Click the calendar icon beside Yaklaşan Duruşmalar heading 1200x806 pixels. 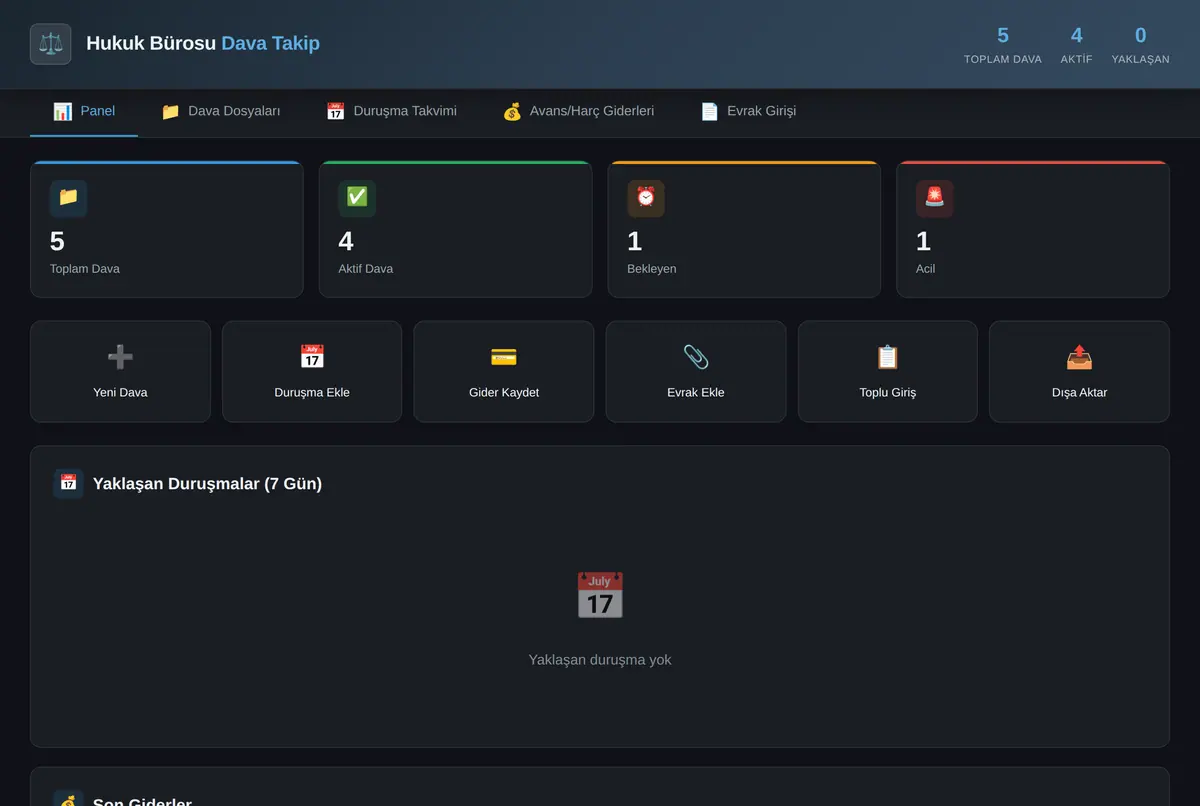[x=68, y=483]
